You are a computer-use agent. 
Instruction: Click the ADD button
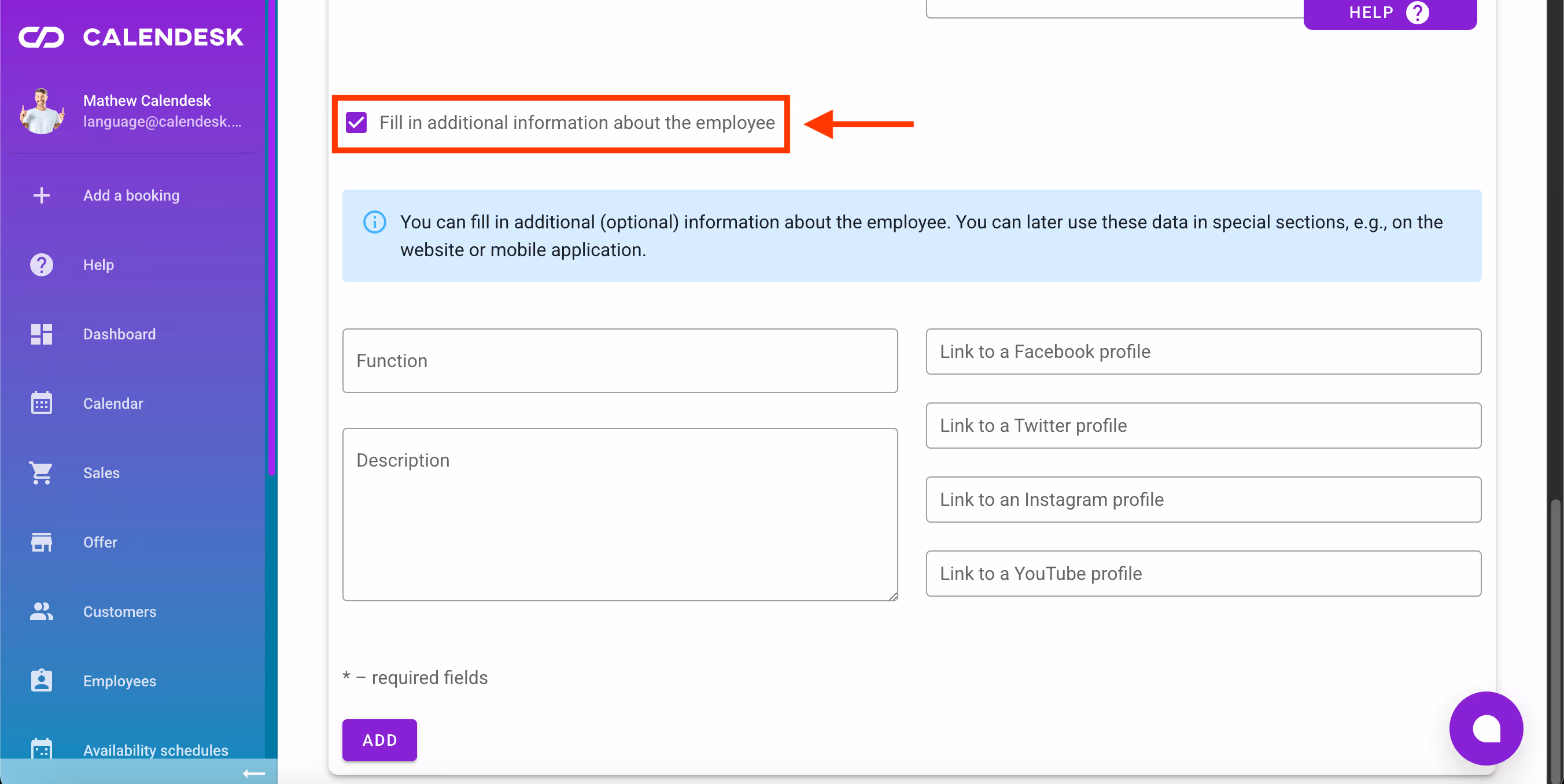pos(379,739)
